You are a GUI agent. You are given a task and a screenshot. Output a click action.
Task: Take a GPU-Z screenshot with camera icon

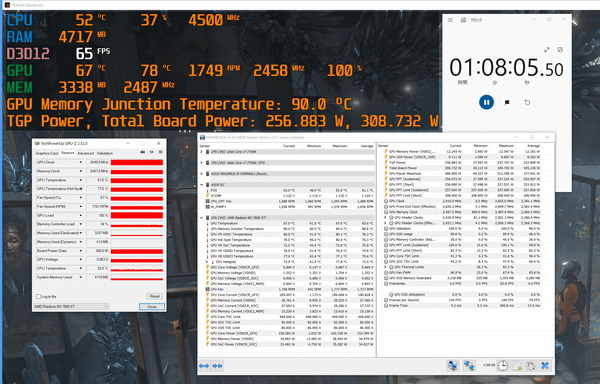click(143, 152)
